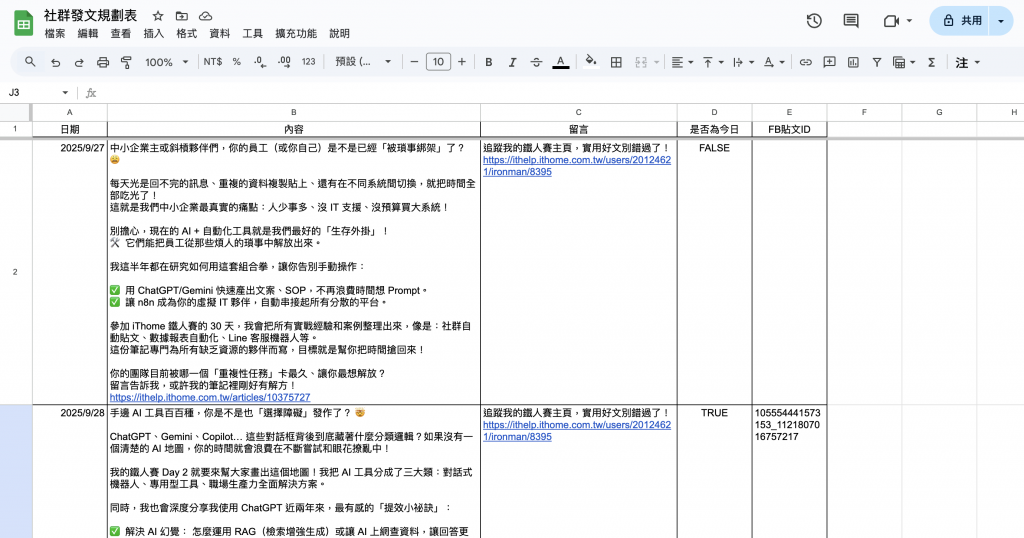
Task: Open the 資料 menu
Action: click(219, 33)
